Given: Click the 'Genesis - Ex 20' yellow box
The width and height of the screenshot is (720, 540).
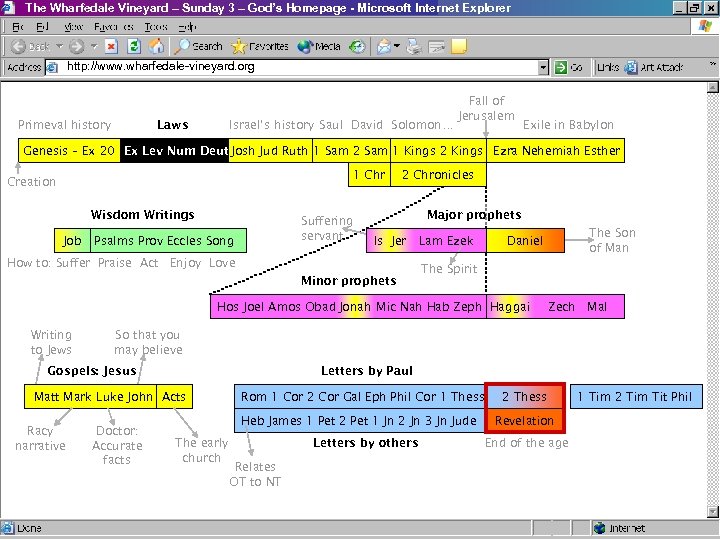Looking at the screenshot, I should pos(69,150).
